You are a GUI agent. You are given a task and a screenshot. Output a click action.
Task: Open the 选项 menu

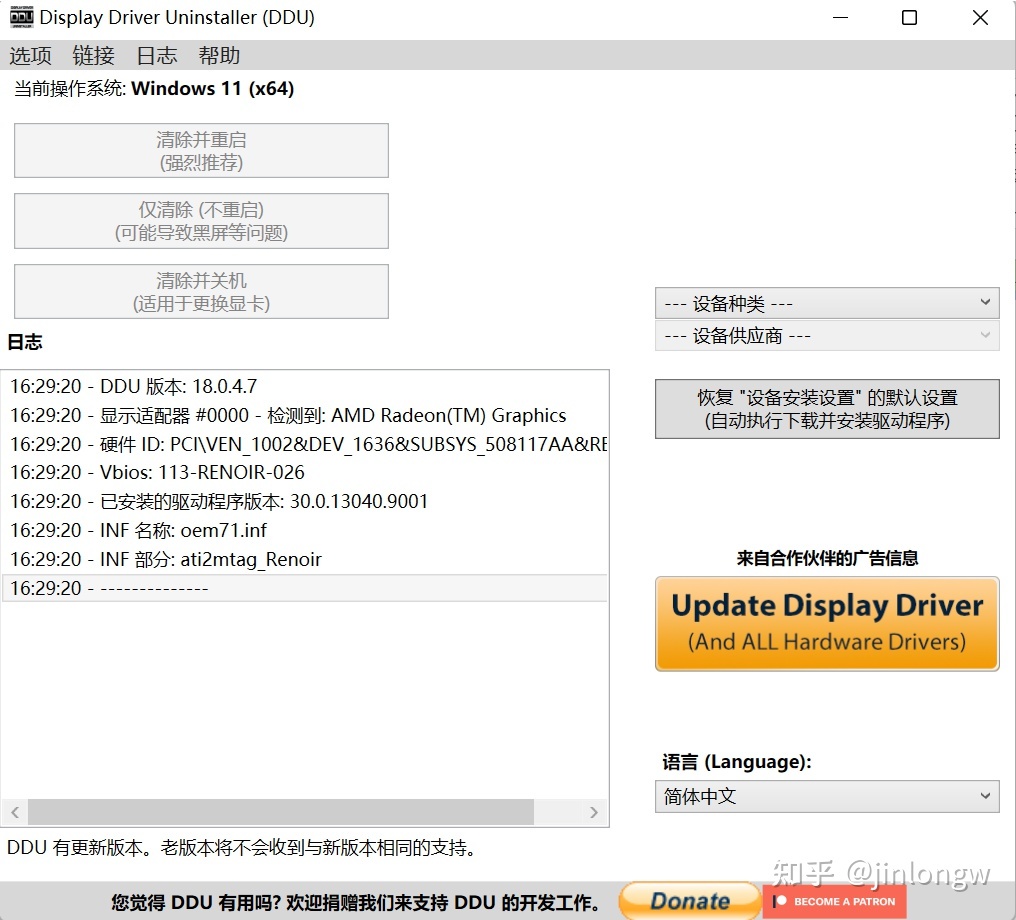[x=30, y=56]
